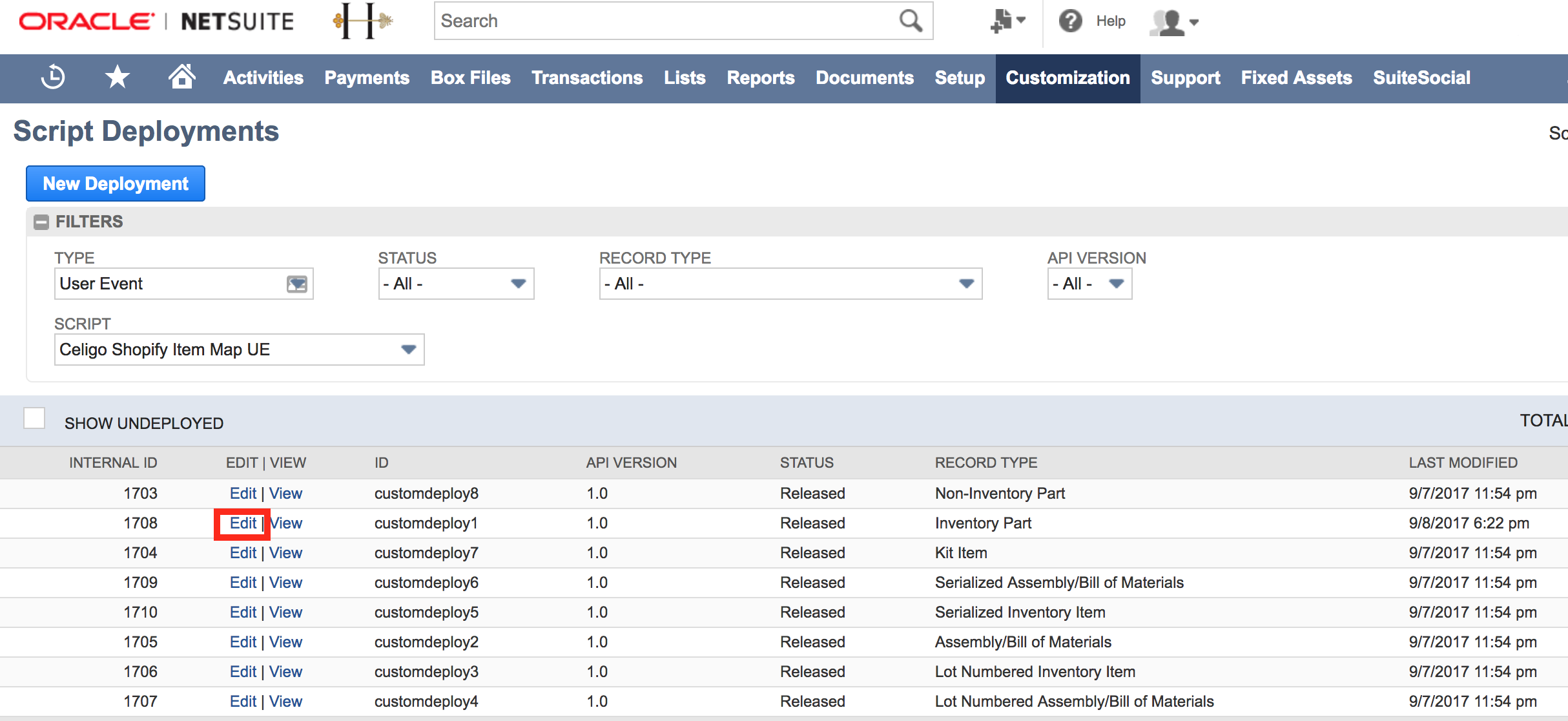
Task: Open the Activities menu
Action: [263, 78]
